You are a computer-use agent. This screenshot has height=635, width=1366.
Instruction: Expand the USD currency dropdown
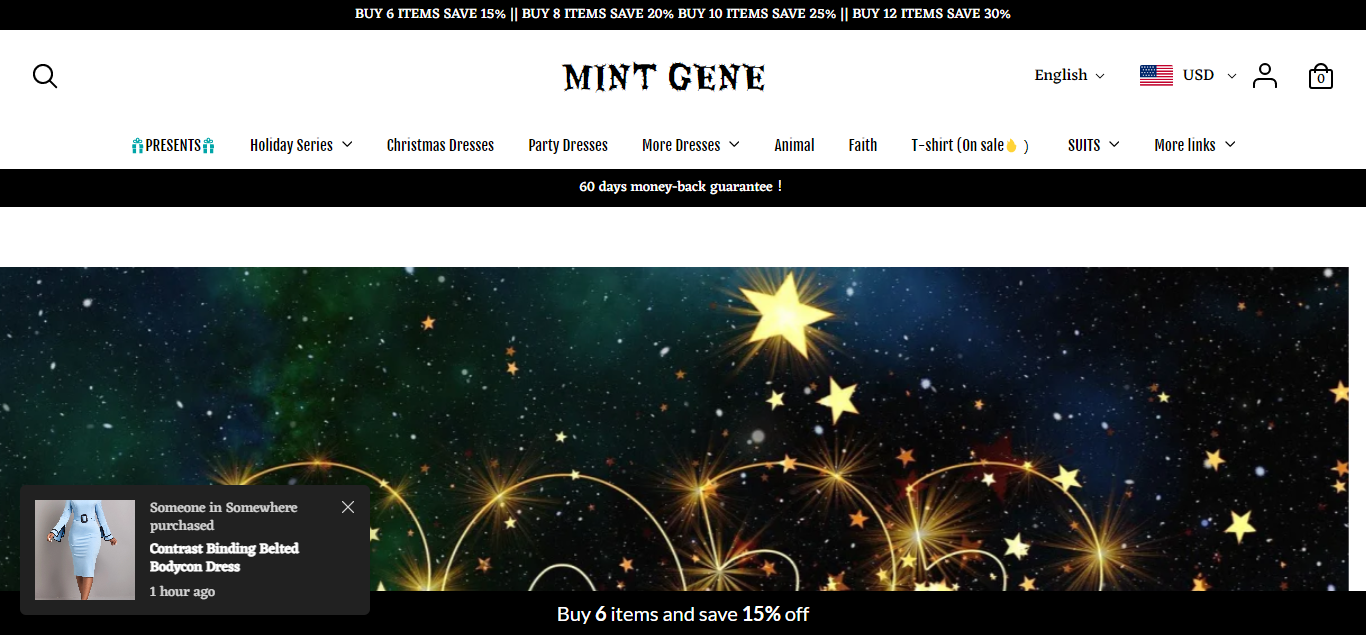1210,75
